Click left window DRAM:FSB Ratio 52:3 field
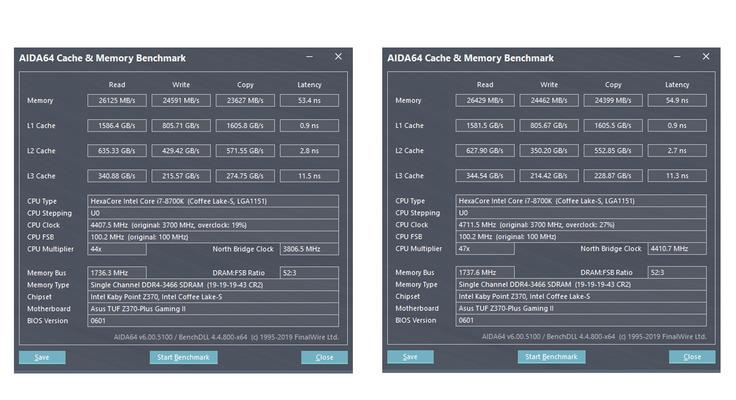 tap(309, 273)
